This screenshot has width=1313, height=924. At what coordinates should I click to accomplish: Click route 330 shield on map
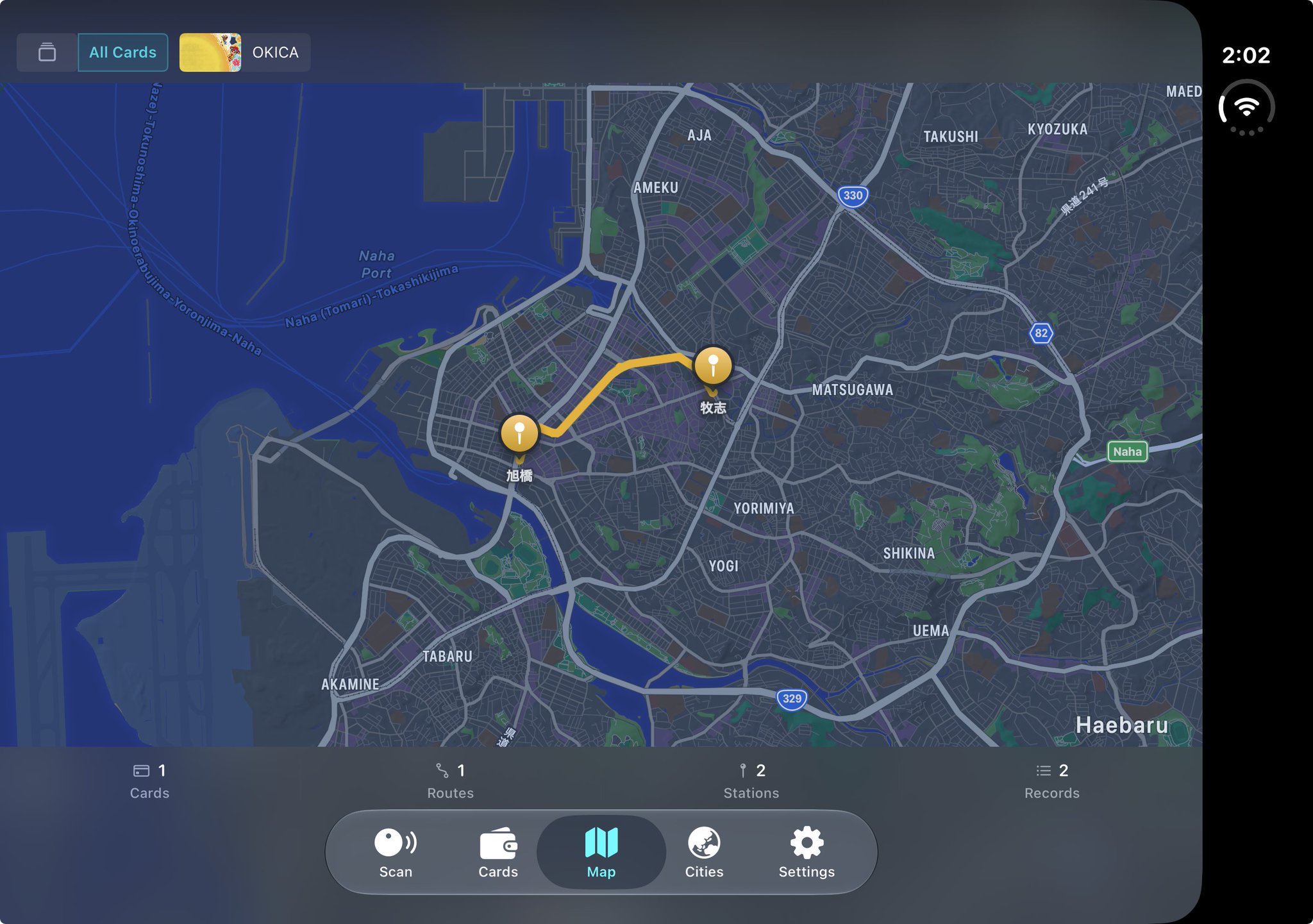(x=853, y=196)
